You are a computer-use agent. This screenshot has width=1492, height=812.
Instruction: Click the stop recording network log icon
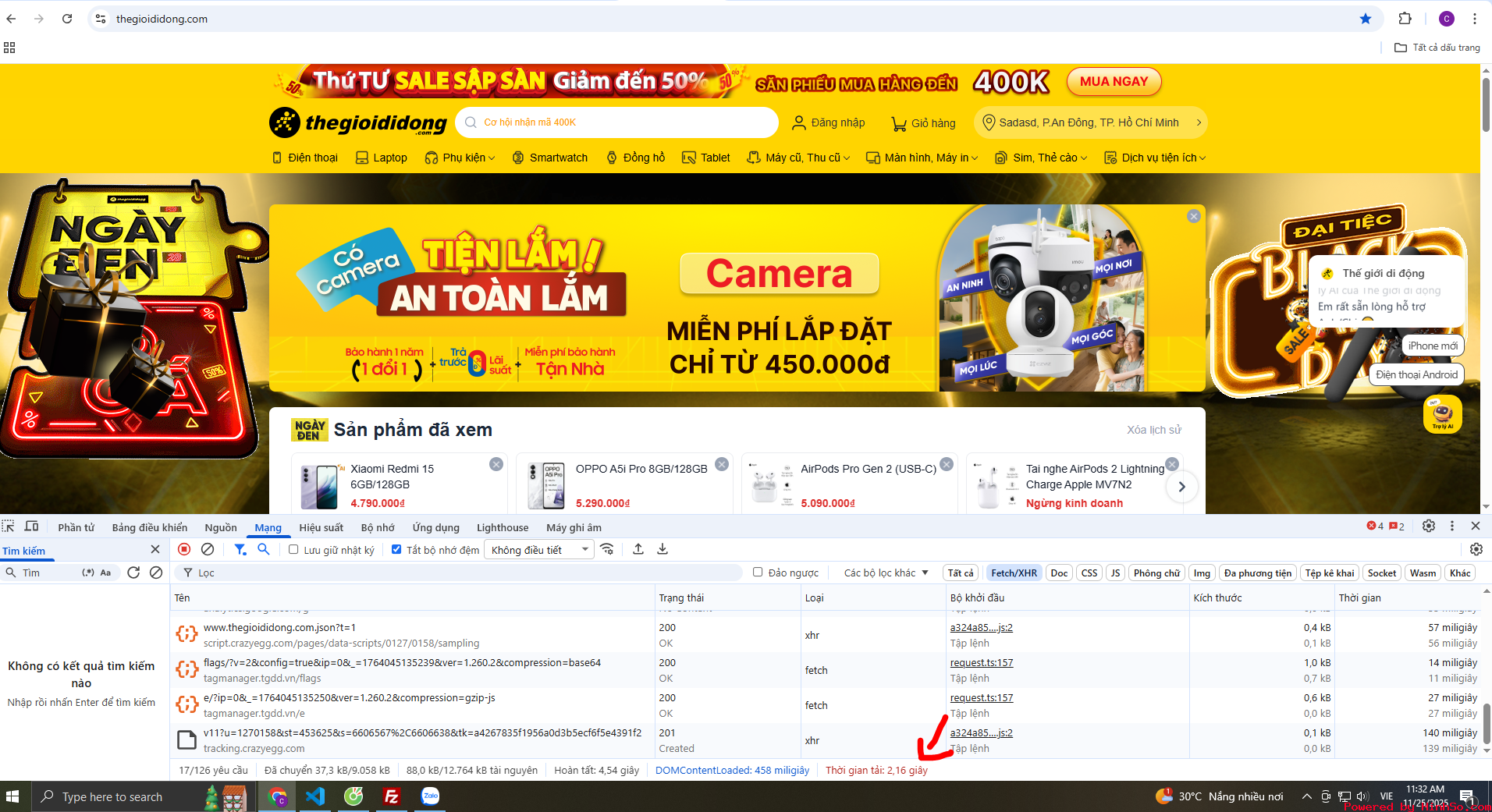pos(184,549)
